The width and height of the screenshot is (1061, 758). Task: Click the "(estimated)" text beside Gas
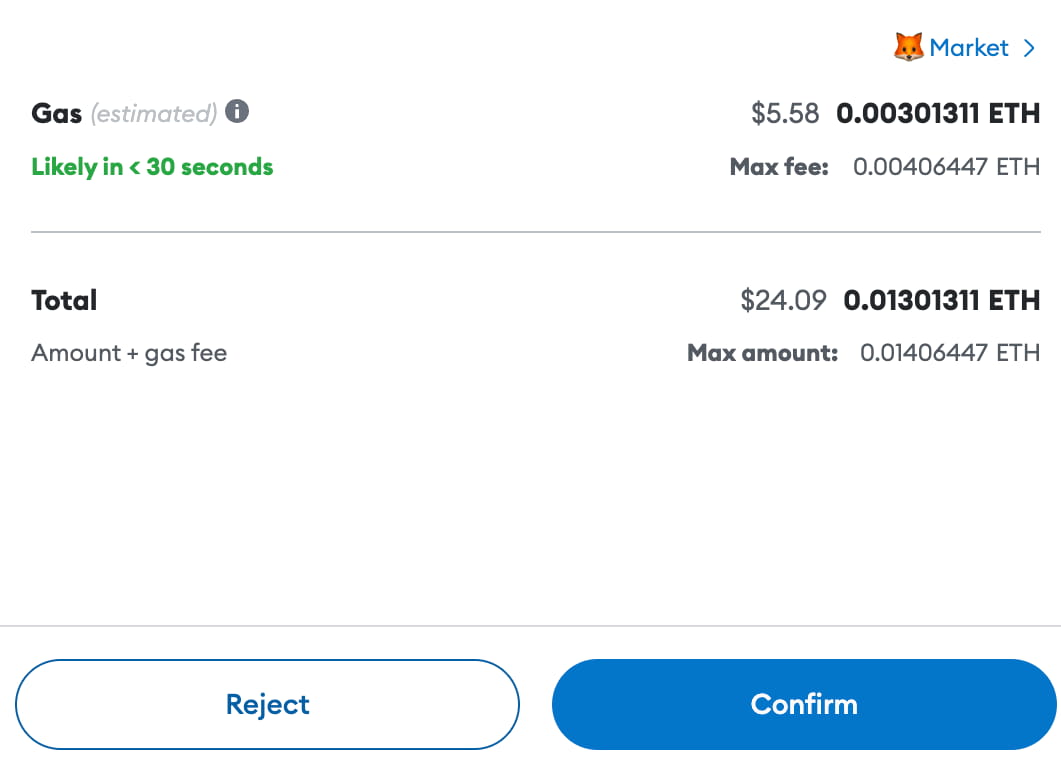pyautogui.click(x=154, y=114)
